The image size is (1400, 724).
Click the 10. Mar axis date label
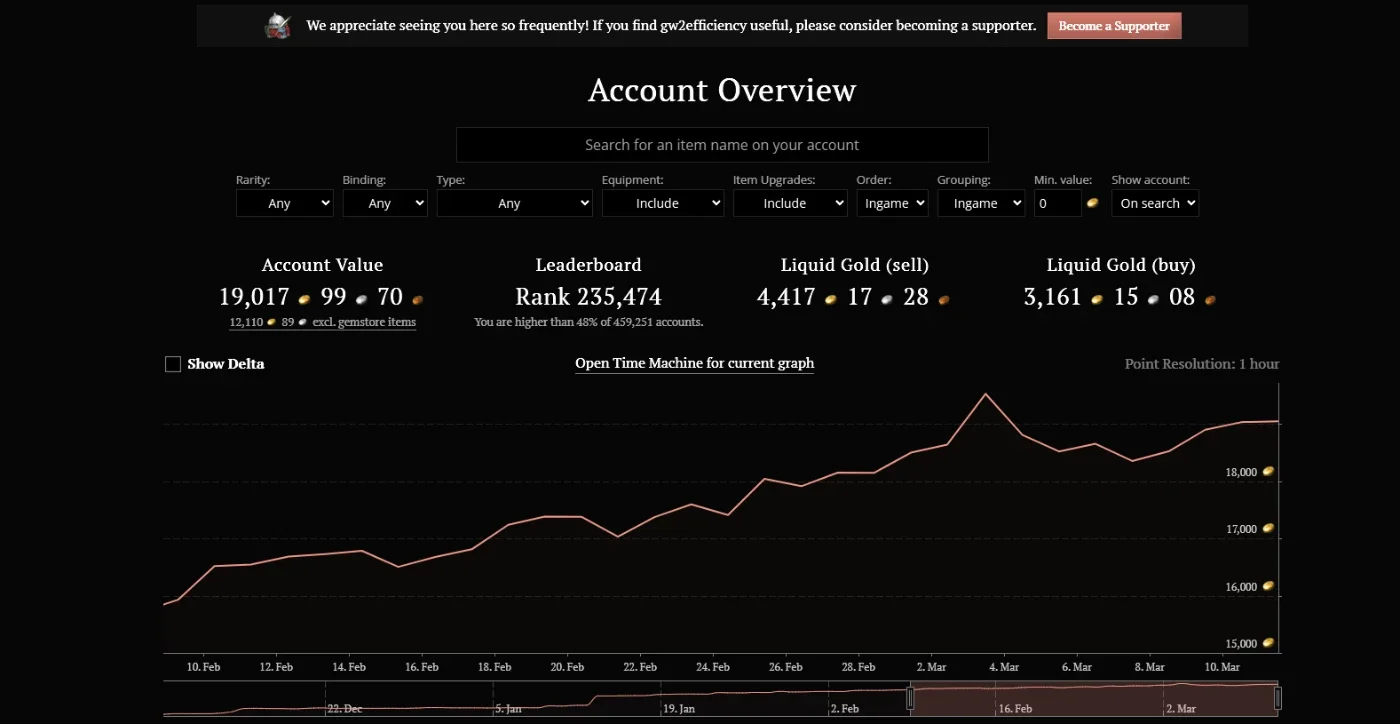[1222, 667]
